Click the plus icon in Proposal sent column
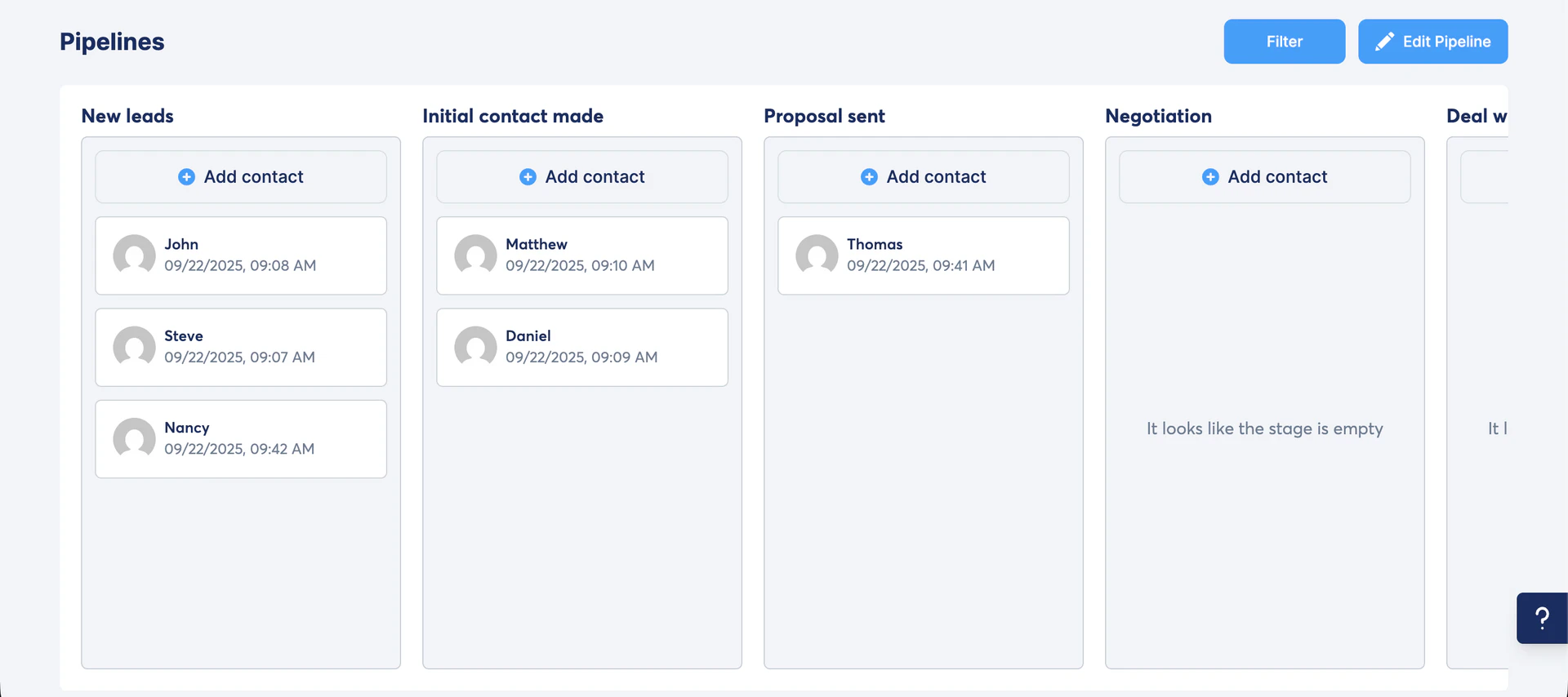 pyautogui.click(x=869, y=176)
